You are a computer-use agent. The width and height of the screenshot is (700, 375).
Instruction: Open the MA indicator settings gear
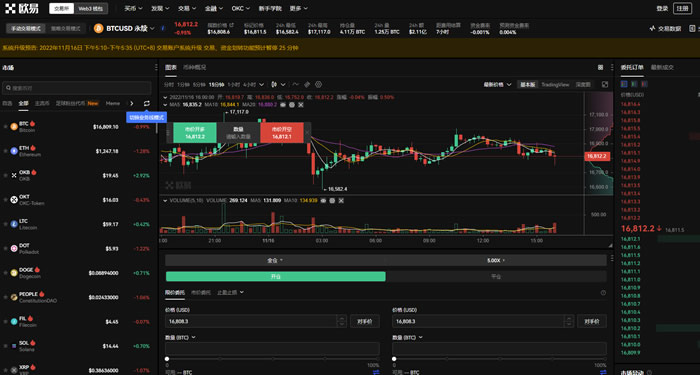click(x=292, y=104)
